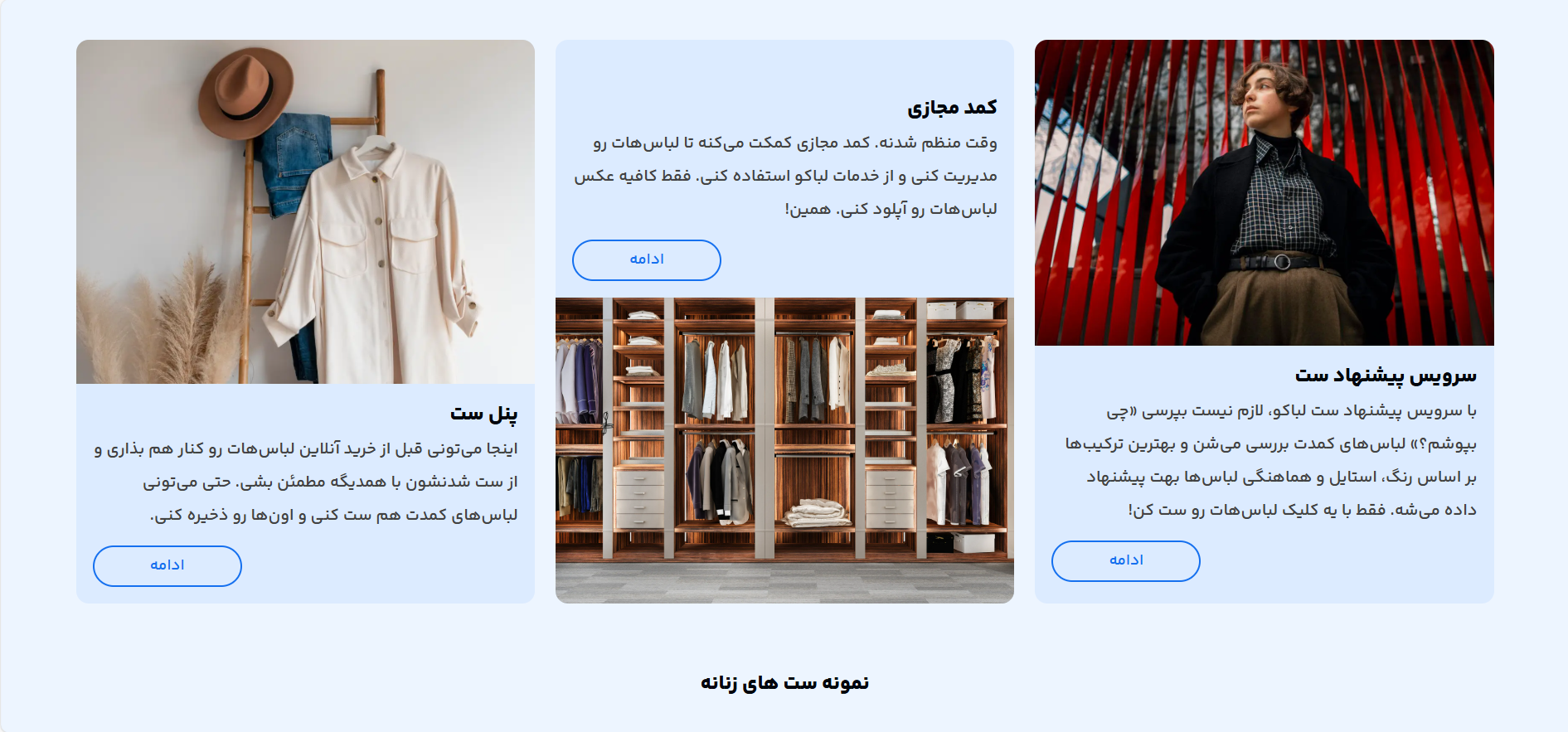Viewport: 1568px width, 732px height.
Task: Click the کمد مجازی description paragraph
Action: coord(785,176)
